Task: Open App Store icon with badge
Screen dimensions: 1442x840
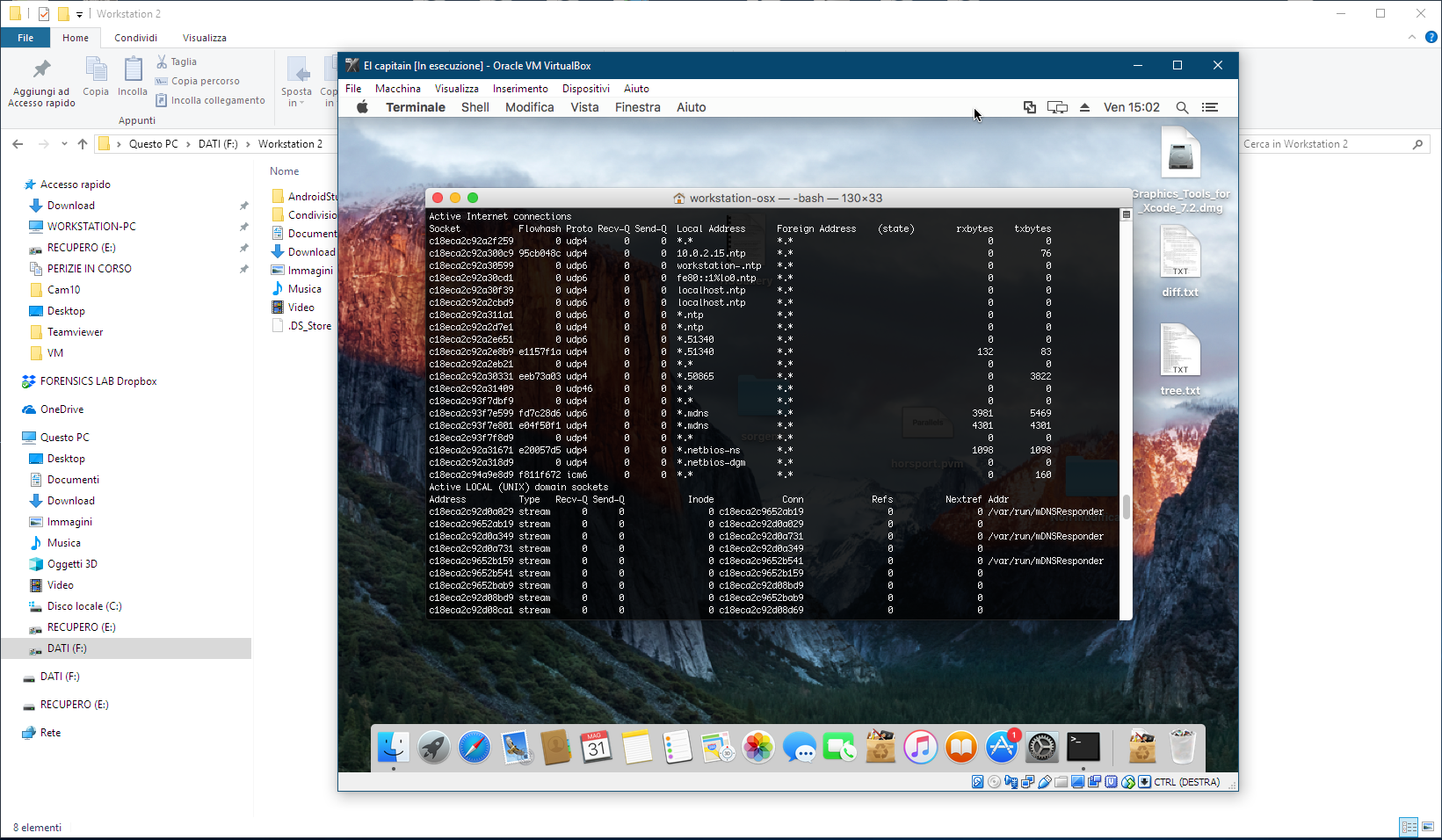Action: coord(1001,747)
